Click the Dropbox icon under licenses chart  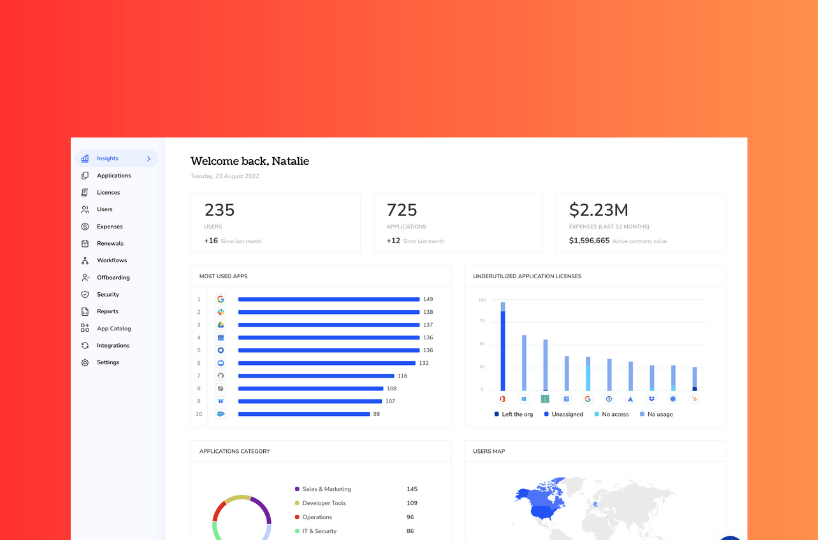(x=651, y=398)
